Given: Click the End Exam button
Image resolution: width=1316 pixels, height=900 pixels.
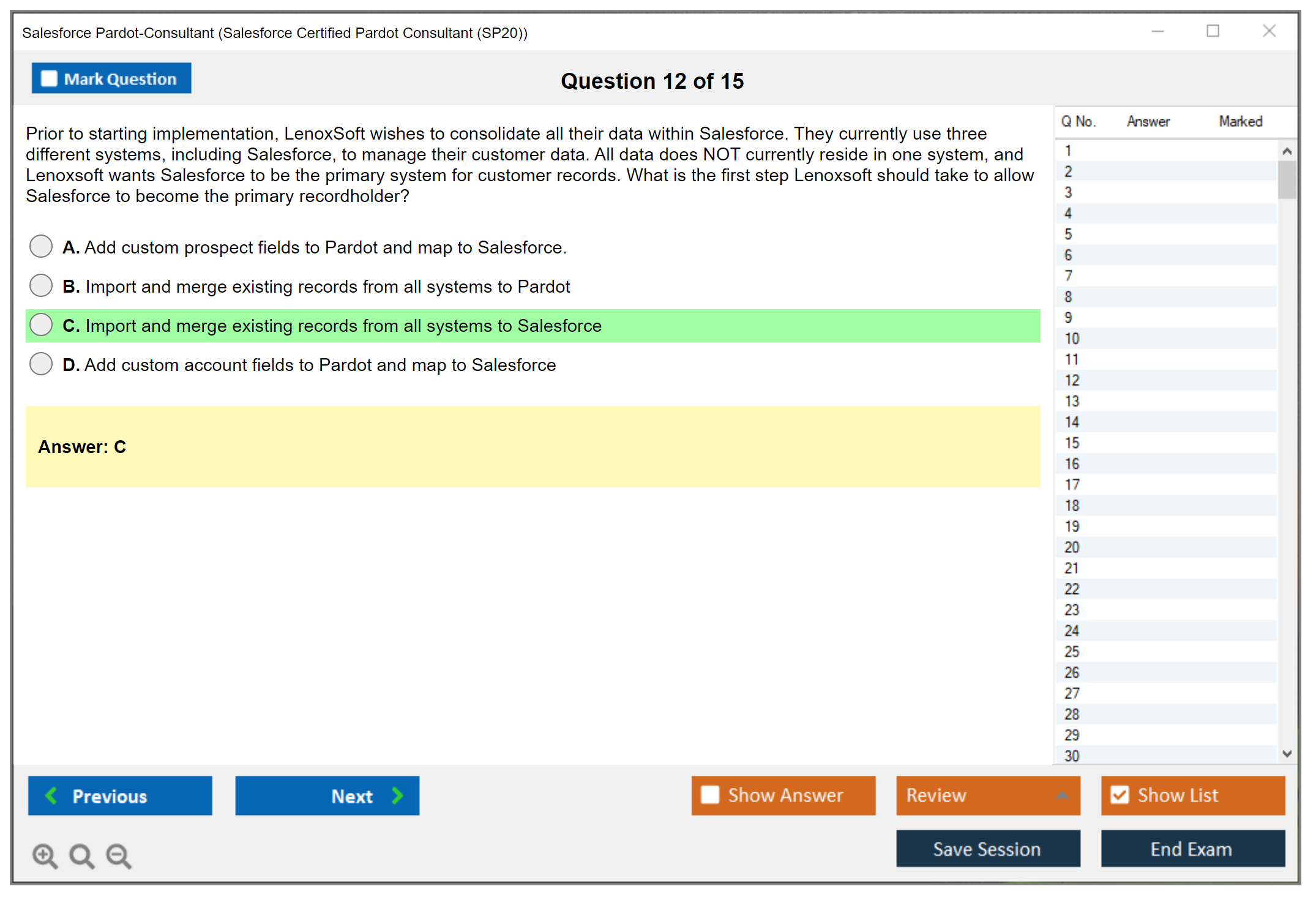Looking at the screenshot, I should click(x=1192, y=849).
